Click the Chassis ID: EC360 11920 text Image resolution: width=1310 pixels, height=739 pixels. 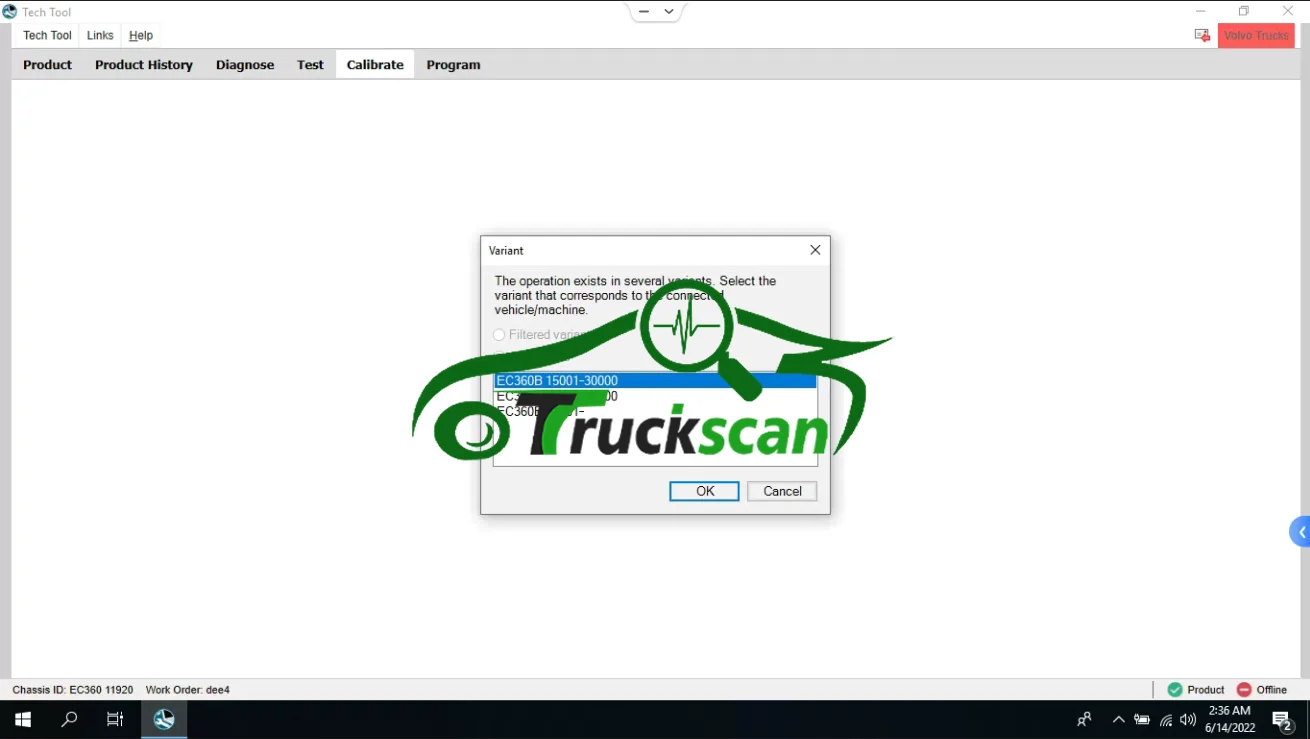(73, 690)
